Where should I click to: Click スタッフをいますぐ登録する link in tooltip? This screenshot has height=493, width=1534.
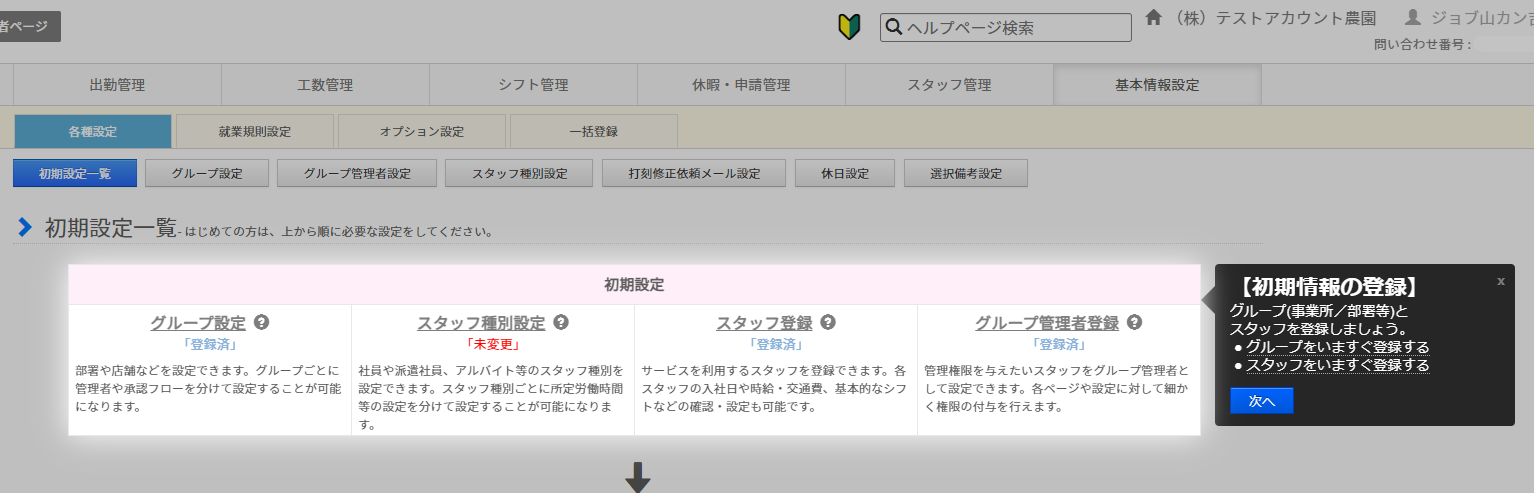pos(1337,366)
